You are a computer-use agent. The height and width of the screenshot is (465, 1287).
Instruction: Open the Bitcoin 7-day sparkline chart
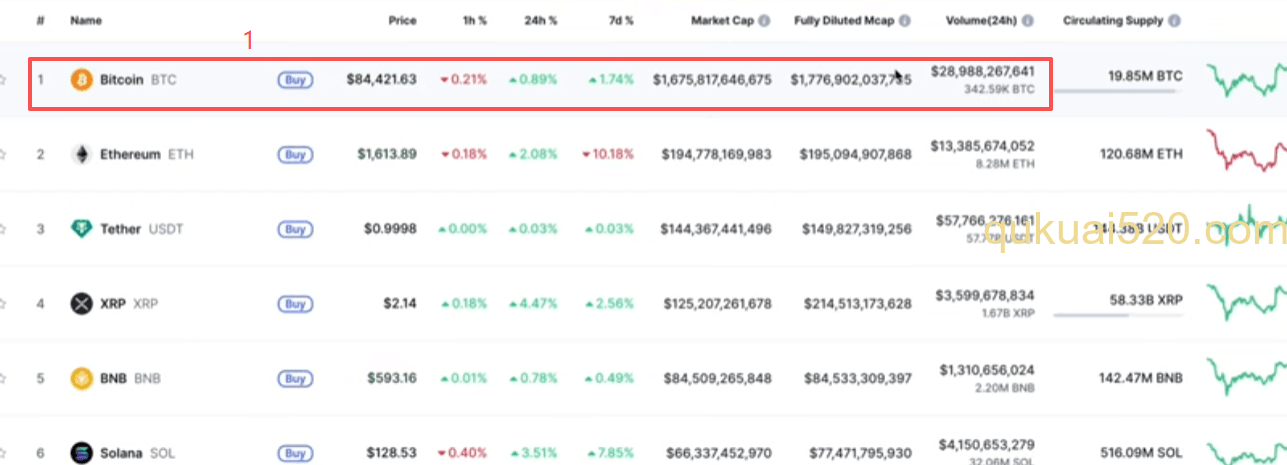pos(1246,80)
